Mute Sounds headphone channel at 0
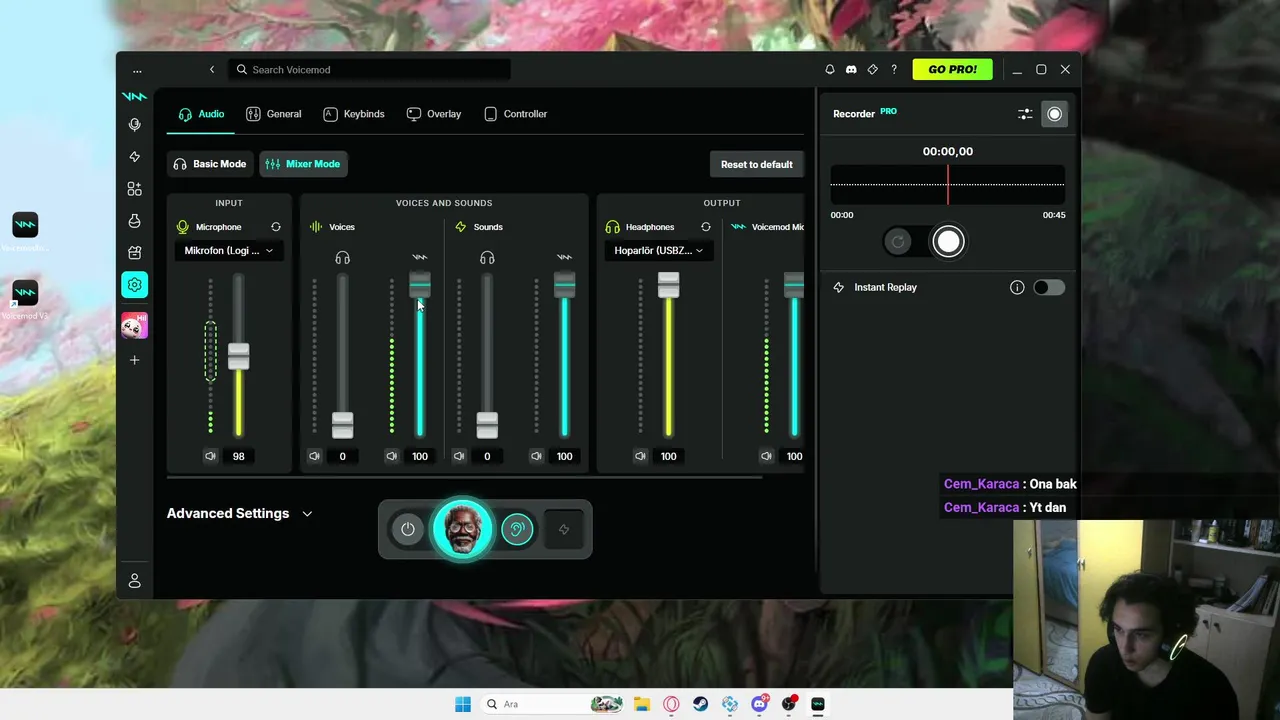The height and width of the screenshot is (720, 1280). (459, 456)
